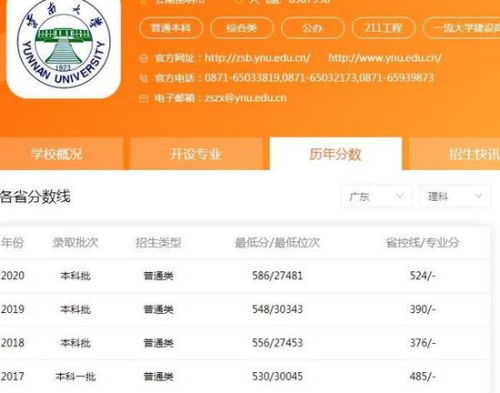Click the 211工程 tag button
The width and height of the screenshot is (500, 393).
383,28
